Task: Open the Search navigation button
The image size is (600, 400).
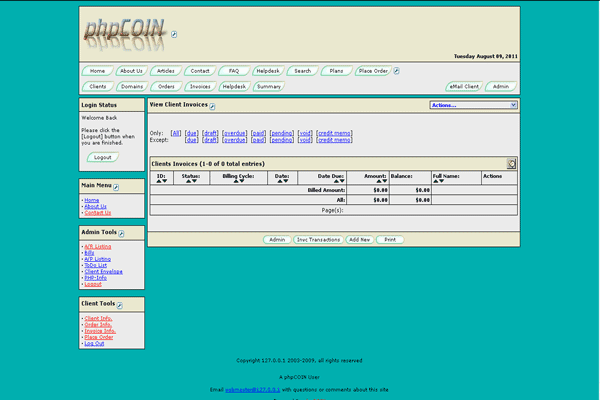Action: 302,71
